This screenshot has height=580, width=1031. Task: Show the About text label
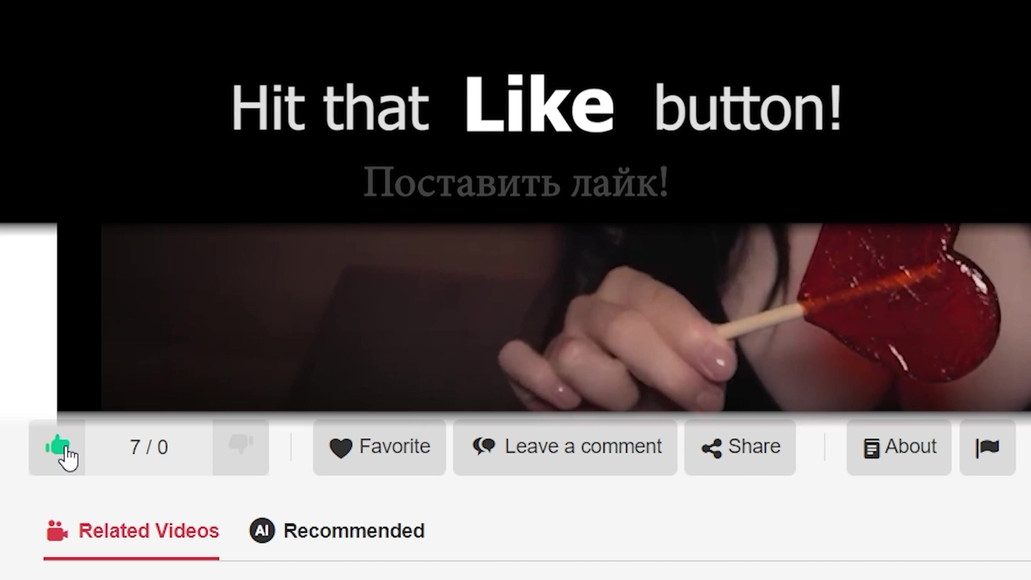tap(910, 447)
